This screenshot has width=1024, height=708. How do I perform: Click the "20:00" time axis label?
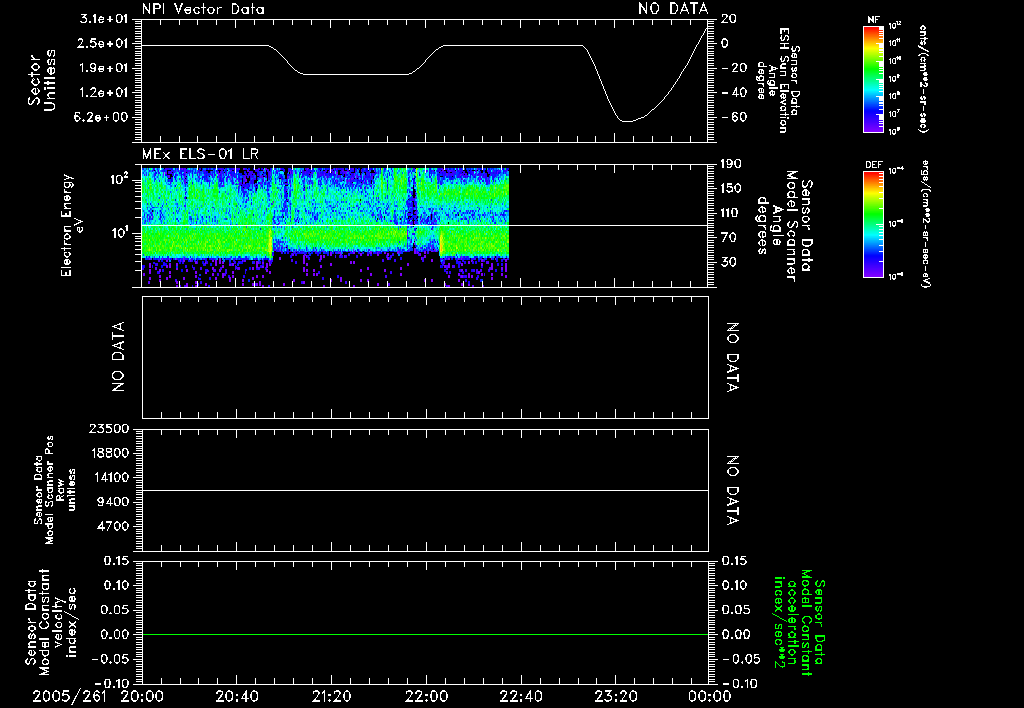click(x=142, y=696)
